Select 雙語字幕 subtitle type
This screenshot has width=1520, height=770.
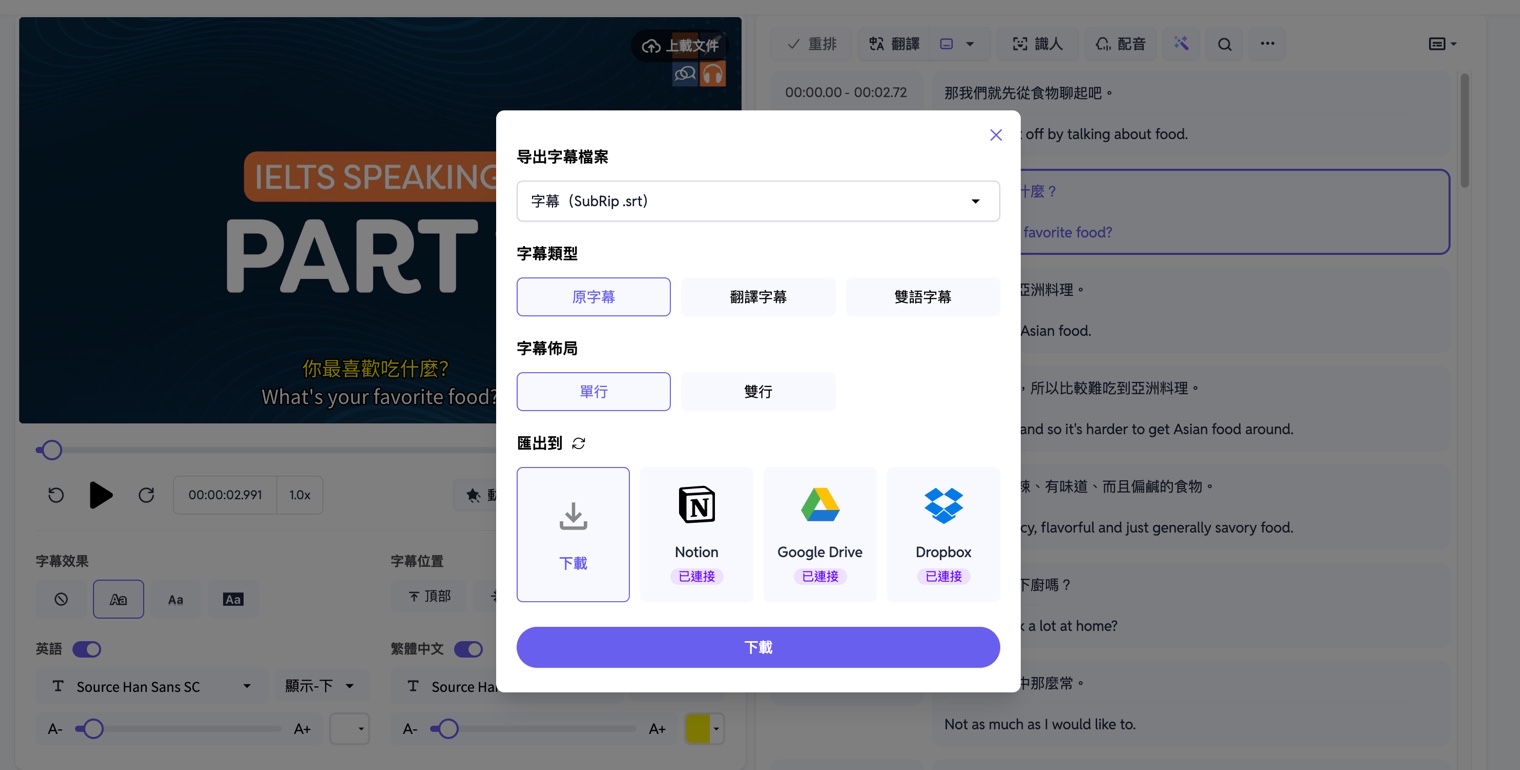[x=922, y=297]
